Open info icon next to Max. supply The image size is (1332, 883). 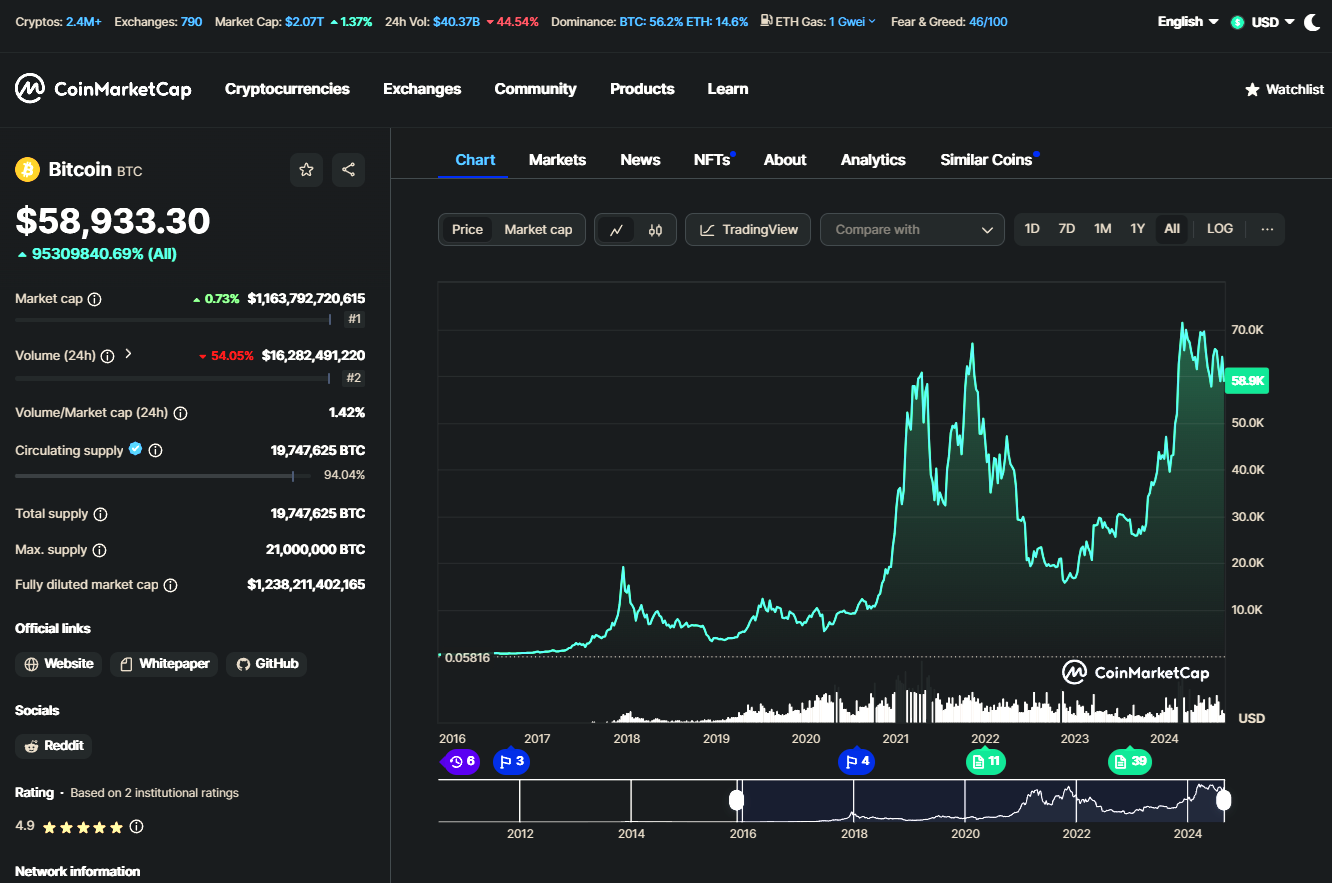[x=99, y=550]
